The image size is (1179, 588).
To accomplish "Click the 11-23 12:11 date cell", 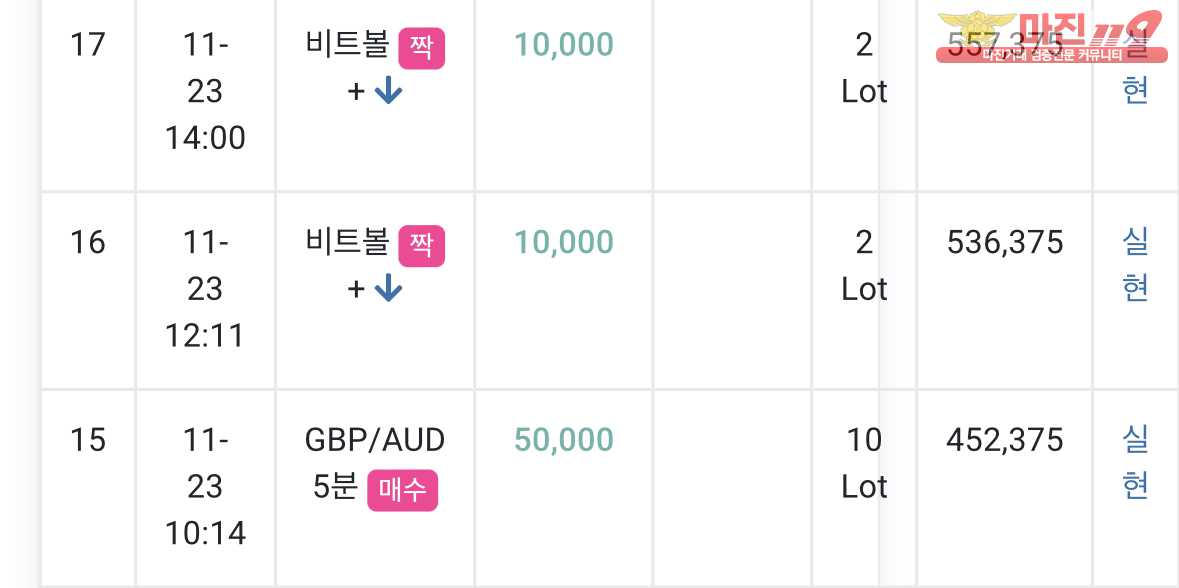I will [x=205, y=288].
